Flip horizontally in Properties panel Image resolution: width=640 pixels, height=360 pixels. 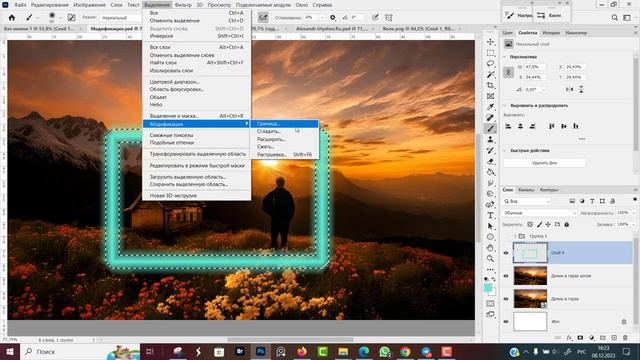[570, 89]
